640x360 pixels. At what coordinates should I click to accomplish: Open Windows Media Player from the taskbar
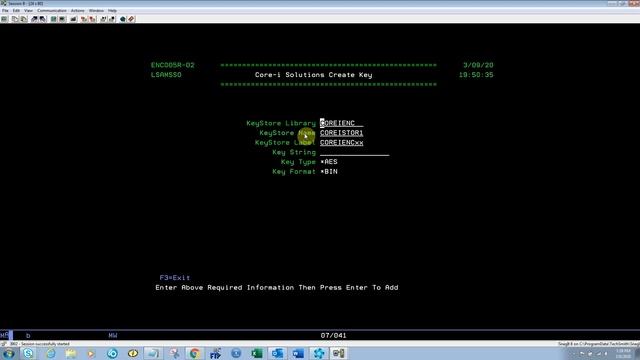(91, 353)
